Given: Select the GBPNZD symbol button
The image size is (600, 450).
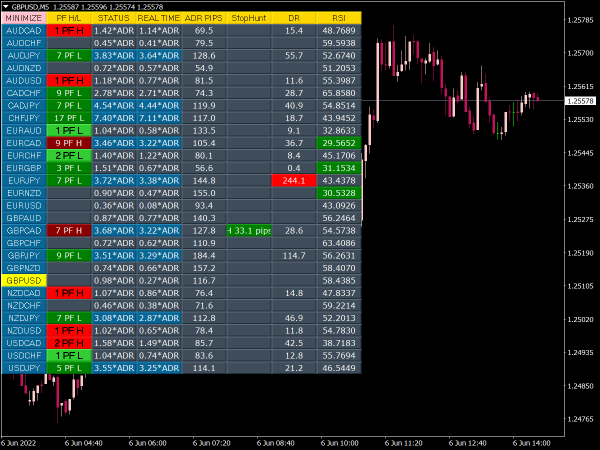Looking at the screenshot, I should pyautogui.click(x=24, y=268).
